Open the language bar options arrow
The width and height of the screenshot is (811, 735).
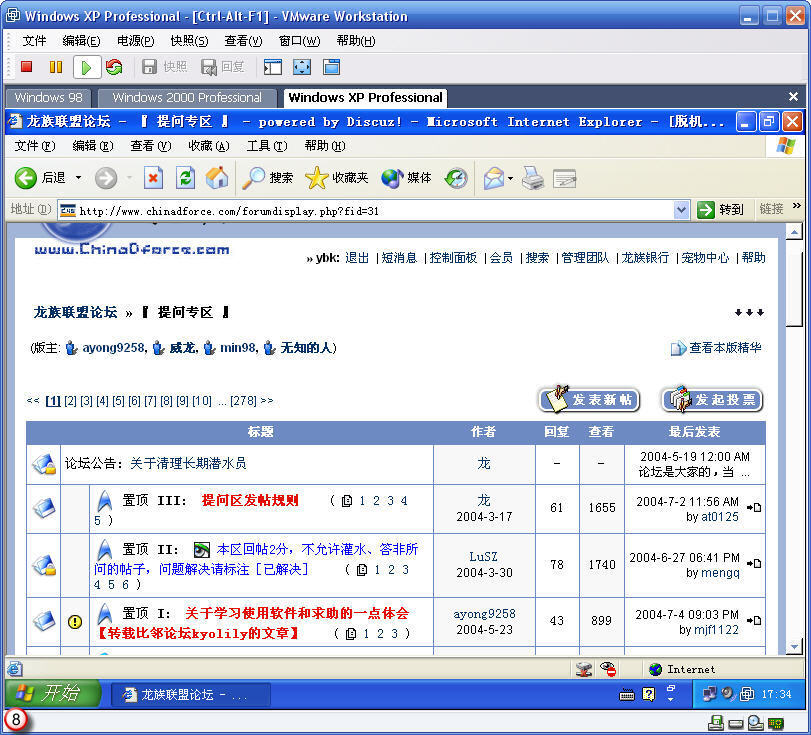pyautogui.click(x=670, y=699)
